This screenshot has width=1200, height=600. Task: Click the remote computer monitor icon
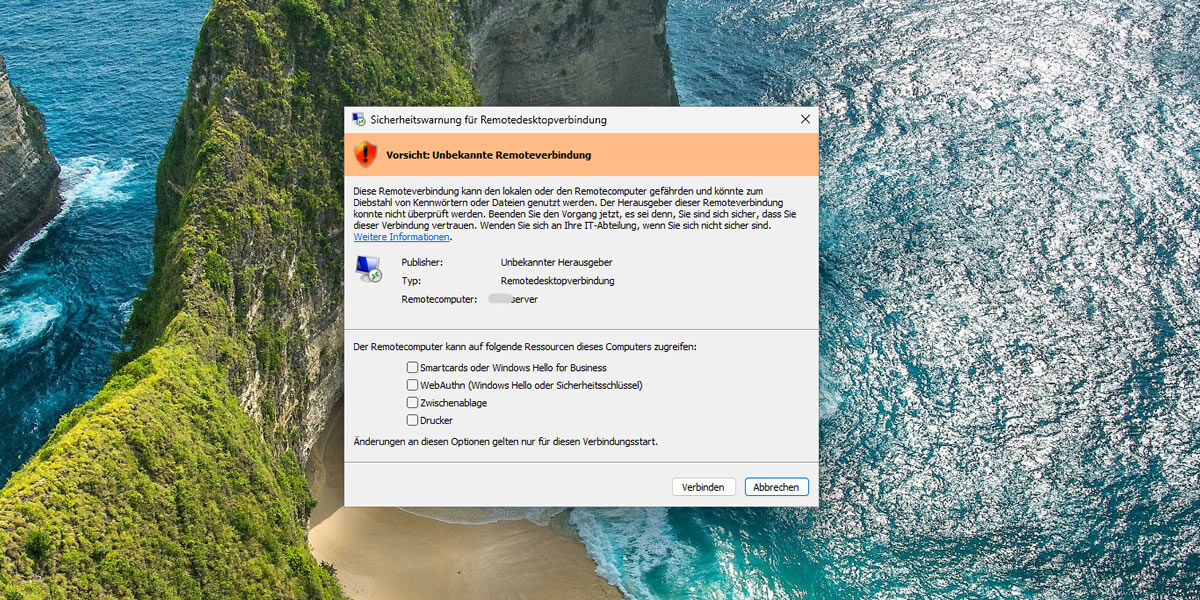[x=368, y=269]
